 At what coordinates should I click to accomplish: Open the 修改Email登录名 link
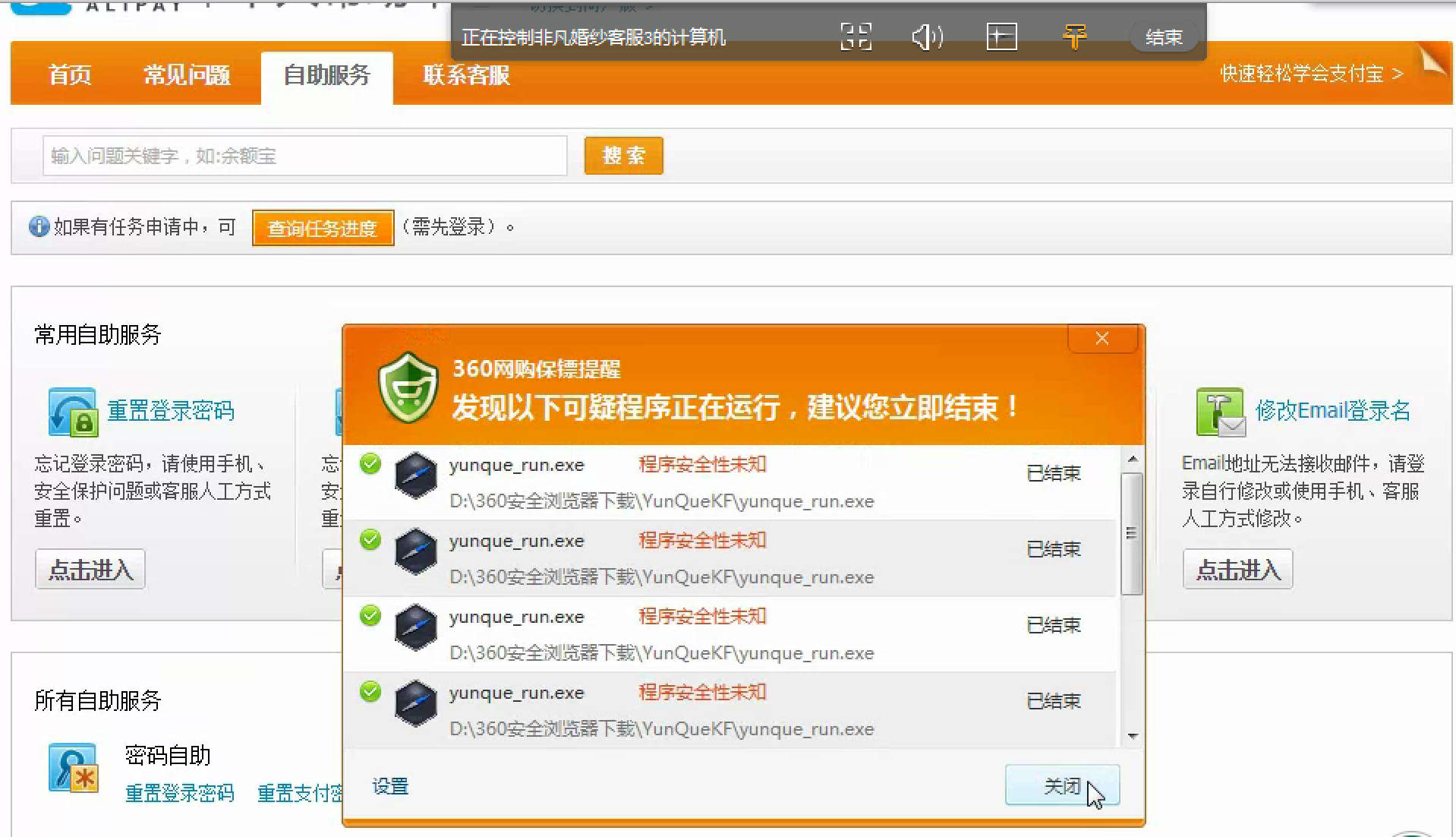1333,410
